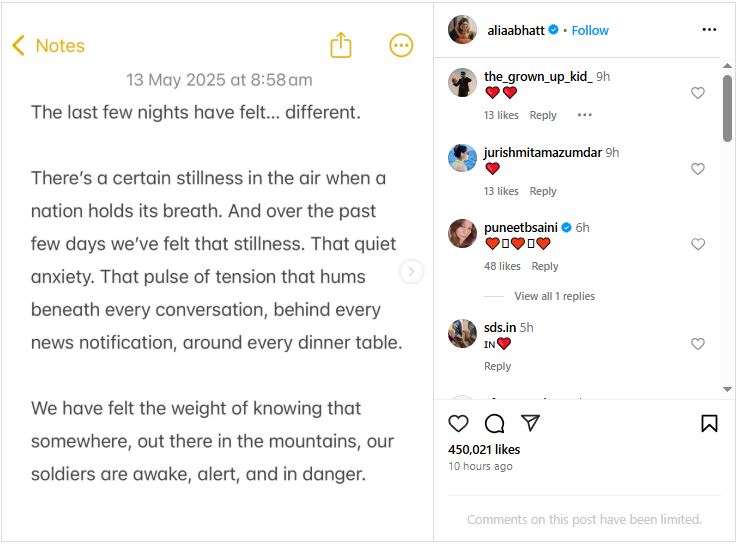Expand View all 1 replies
The image size is (736, 544).
click(554, 296)
